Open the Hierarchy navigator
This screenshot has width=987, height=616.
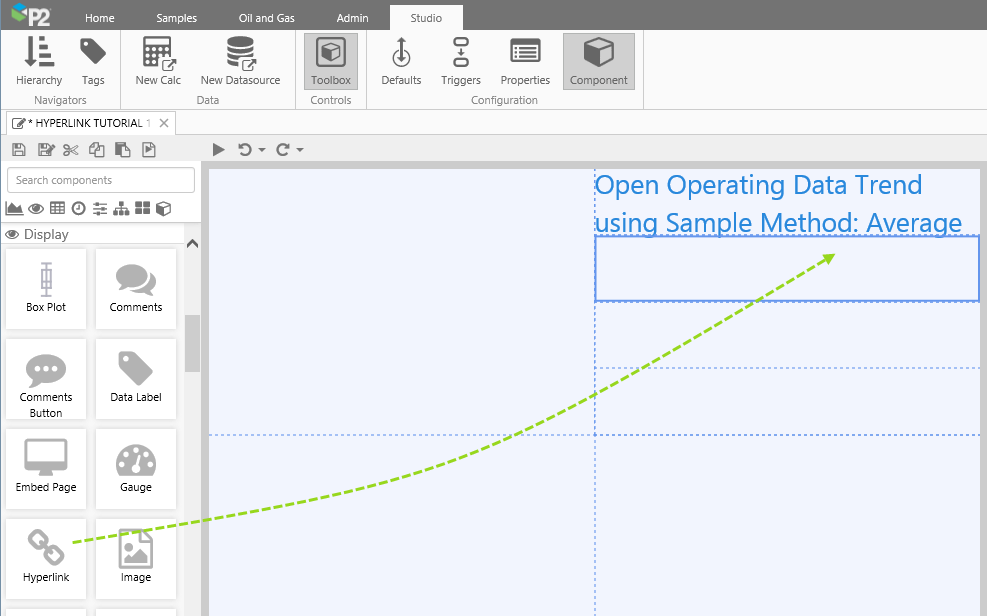[39, 62]
